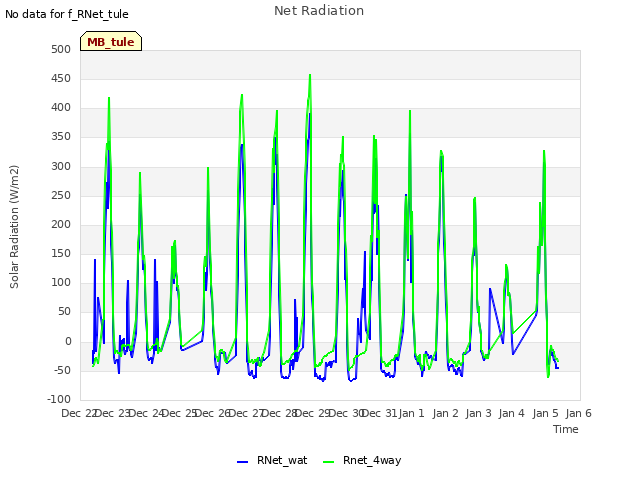Click the Dec 22 x-axis label

tap(79, 413)
